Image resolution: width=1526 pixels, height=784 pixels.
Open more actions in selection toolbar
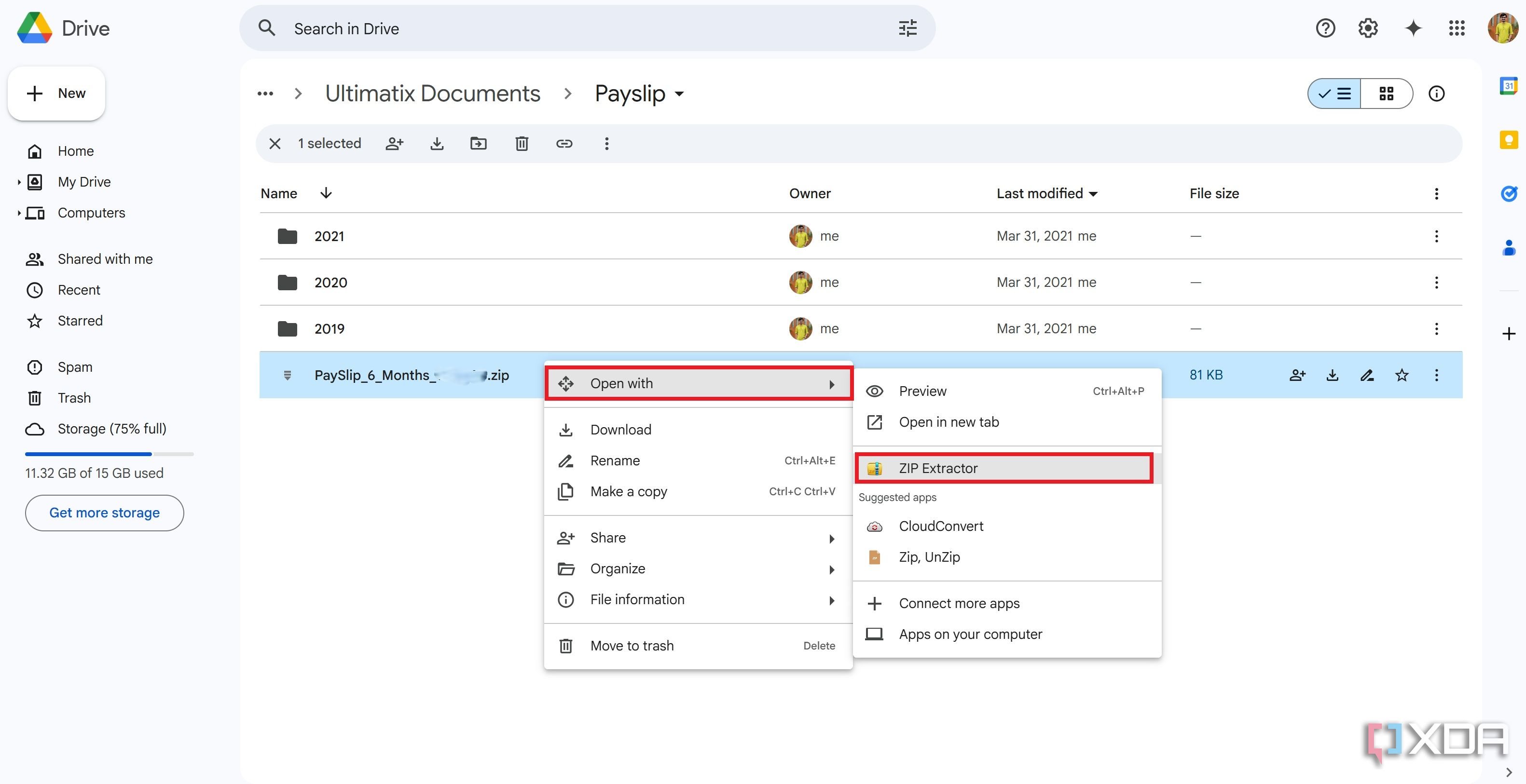(606, 143)
